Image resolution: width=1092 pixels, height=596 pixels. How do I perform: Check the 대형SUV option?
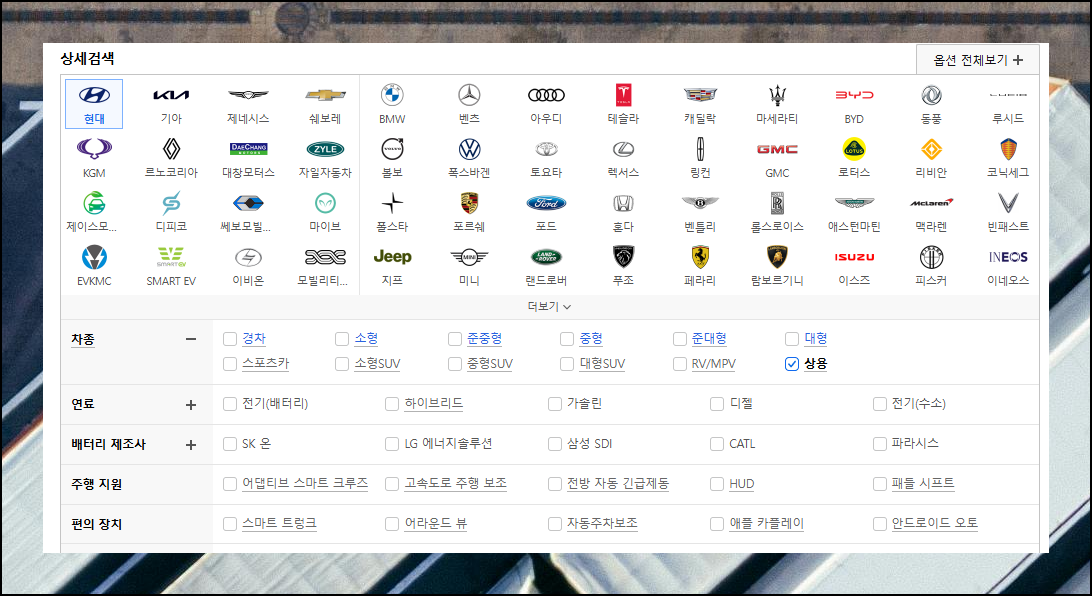point(567,364)
